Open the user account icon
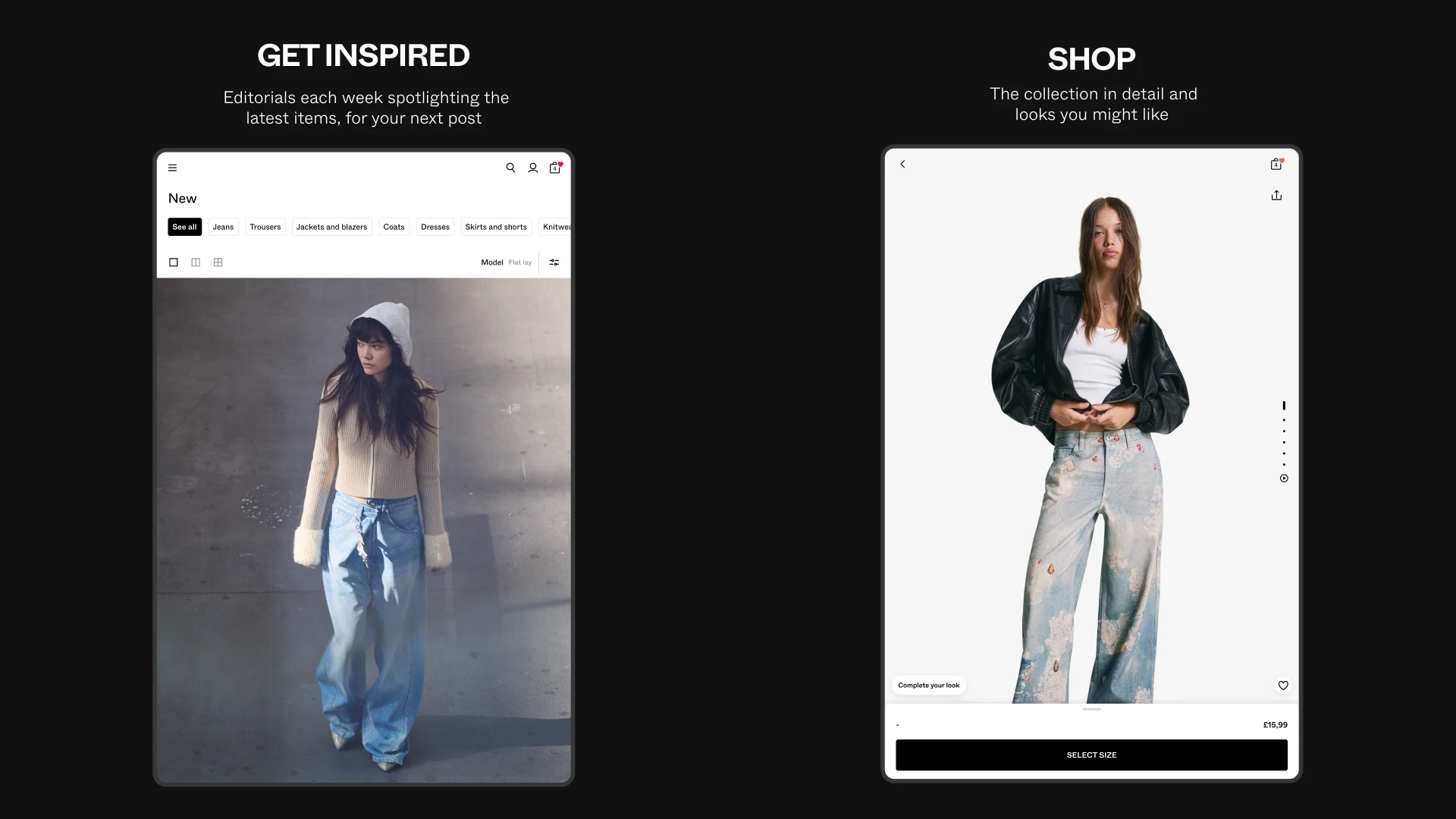The image size is (1456, 819). (533, 168)
